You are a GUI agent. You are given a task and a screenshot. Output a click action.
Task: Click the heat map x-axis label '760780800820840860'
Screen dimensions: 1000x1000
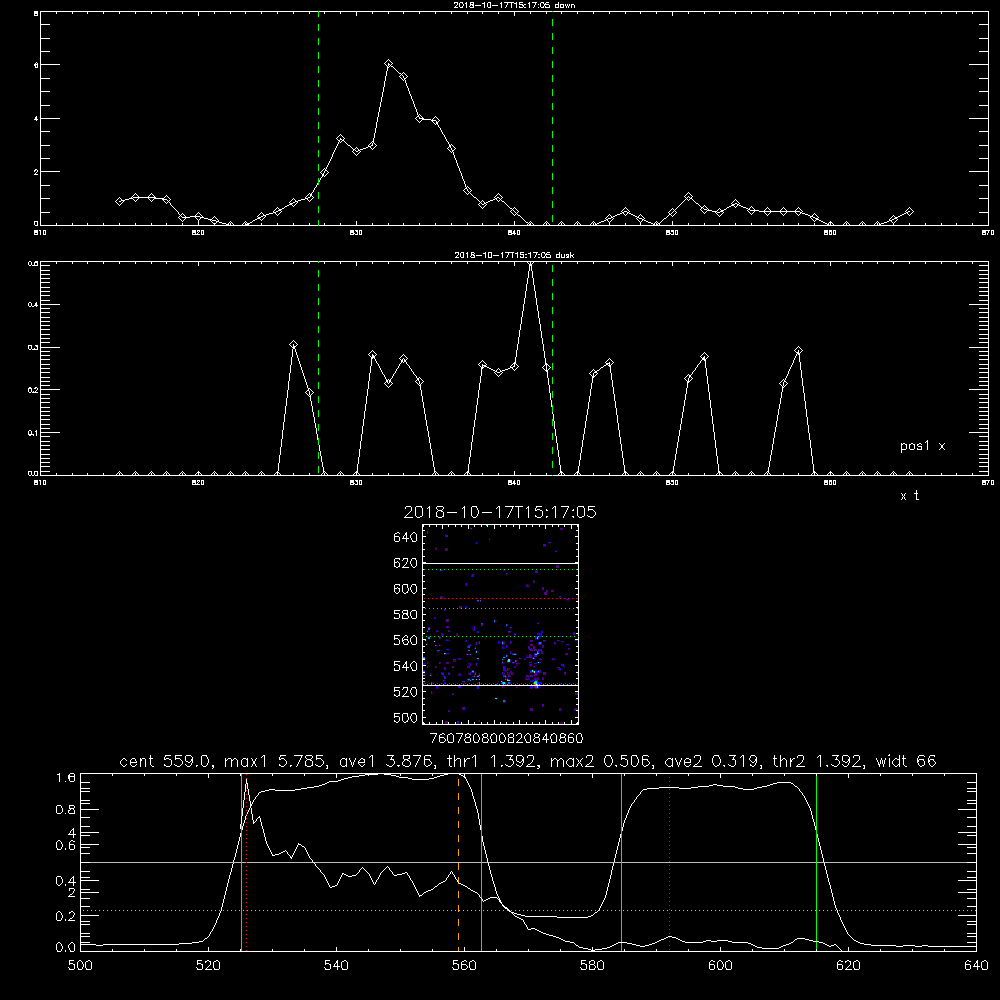click(x=507, y=739)
